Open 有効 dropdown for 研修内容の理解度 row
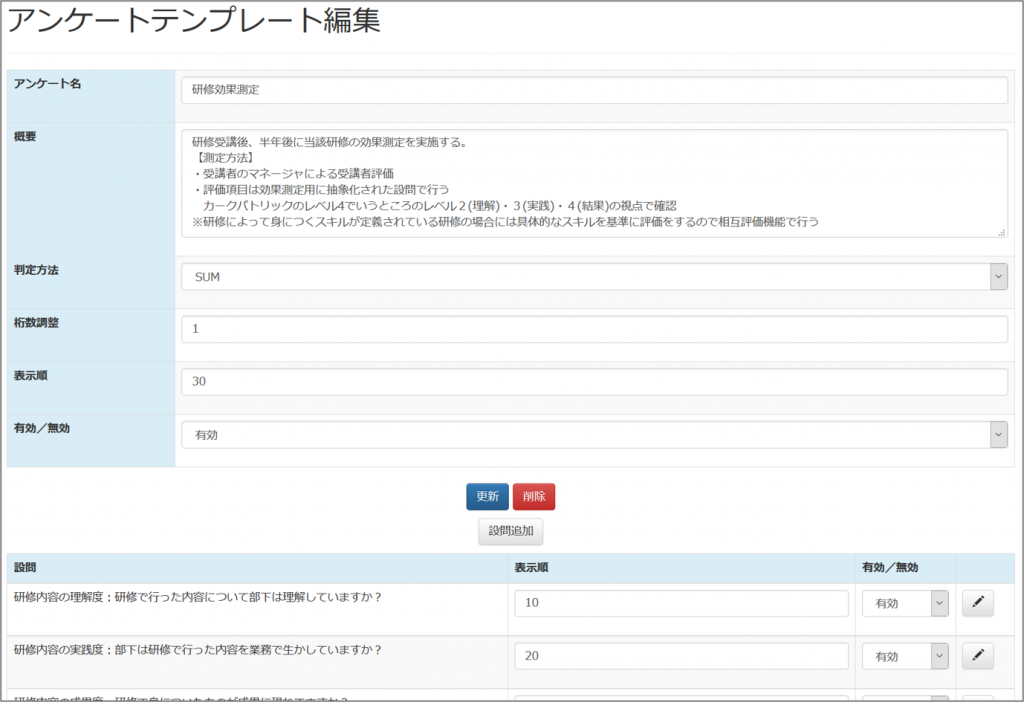Image resolution: width=1024 pixels, height=702 pixels. pos(905,603)
